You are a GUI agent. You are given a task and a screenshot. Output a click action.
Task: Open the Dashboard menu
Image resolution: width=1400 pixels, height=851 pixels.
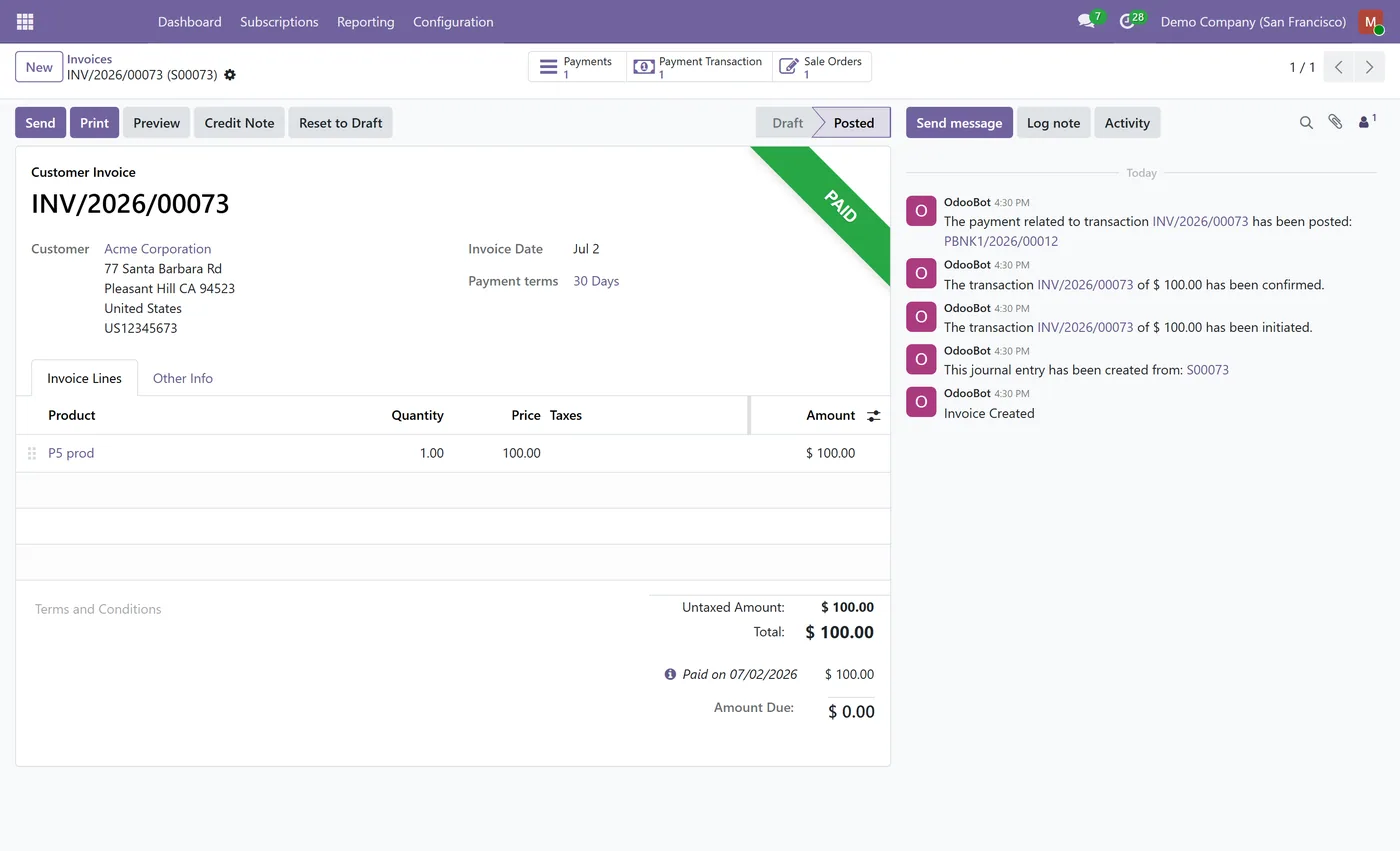(x=190, y=21)
